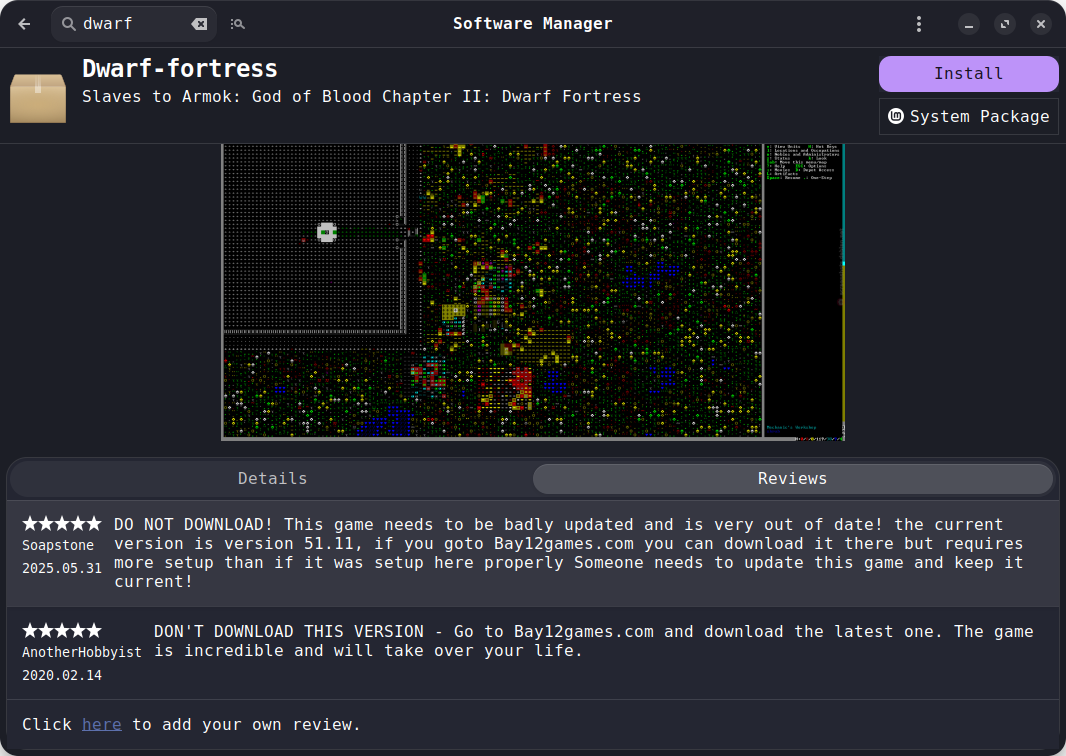1066x756 pixels.
Task: Switch to the Details tab
Action: [x=272, y=479]
